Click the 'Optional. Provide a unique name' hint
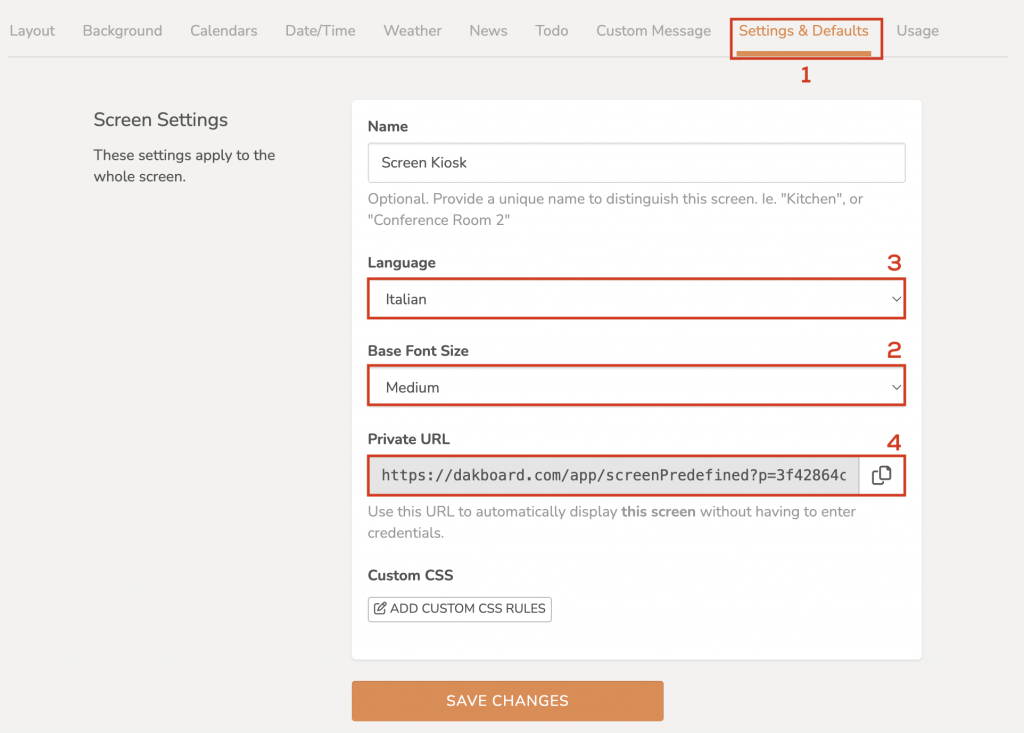The width and height of the screenshot is (1024, 733). [615, 210]
